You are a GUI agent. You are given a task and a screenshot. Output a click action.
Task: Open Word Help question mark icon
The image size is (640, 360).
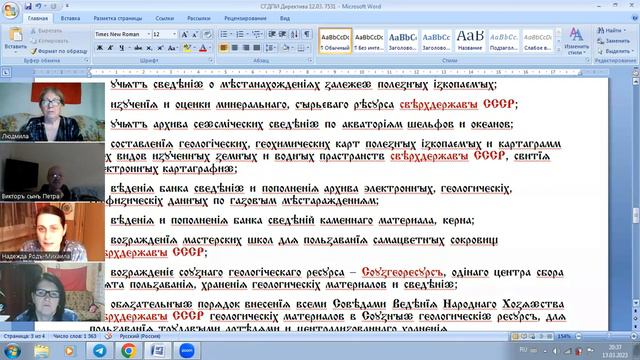pos(635,18)
